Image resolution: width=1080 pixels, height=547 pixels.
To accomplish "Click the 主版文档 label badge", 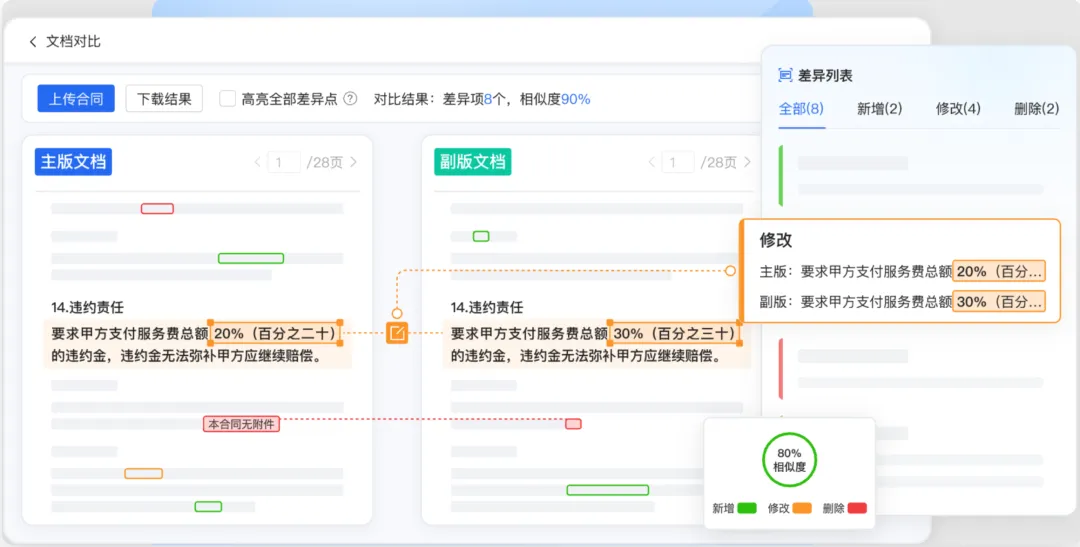I will 73,162.
